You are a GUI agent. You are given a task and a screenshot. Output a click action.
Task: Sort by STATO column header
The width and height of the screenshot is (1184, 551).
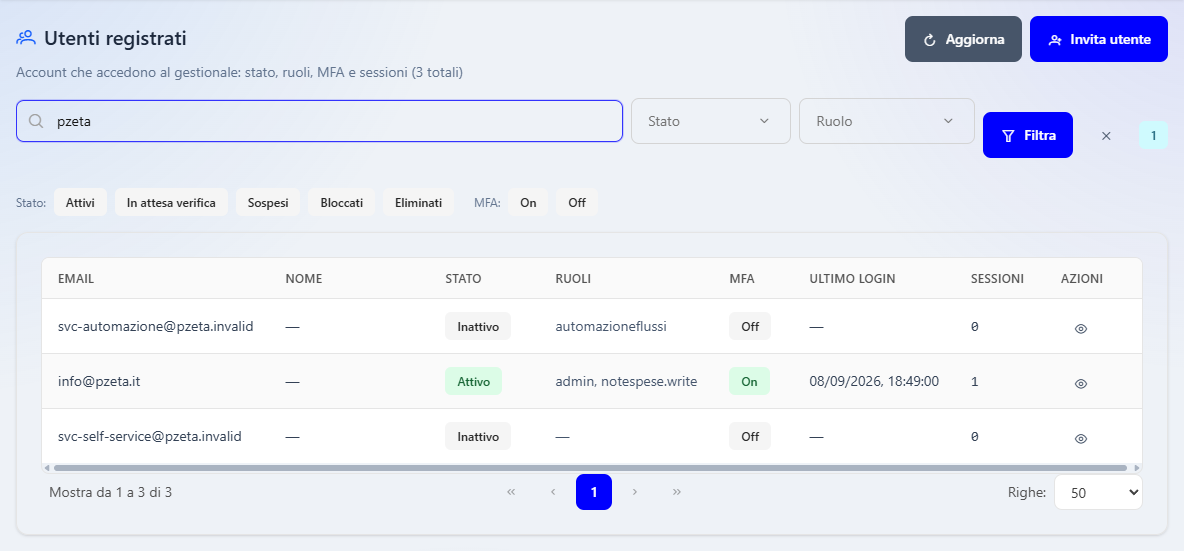tap(463, 279)
